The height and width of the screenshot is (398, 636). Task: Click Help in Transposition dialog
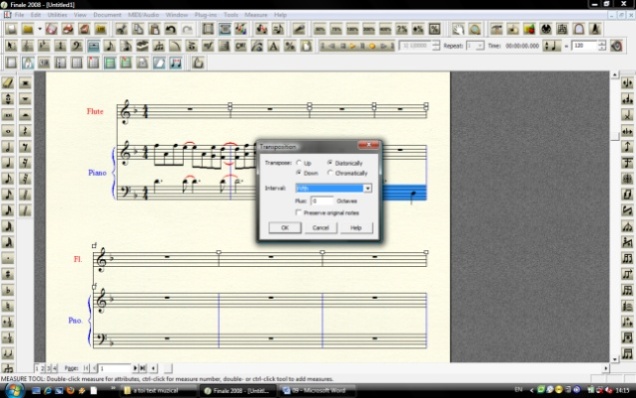356,228
